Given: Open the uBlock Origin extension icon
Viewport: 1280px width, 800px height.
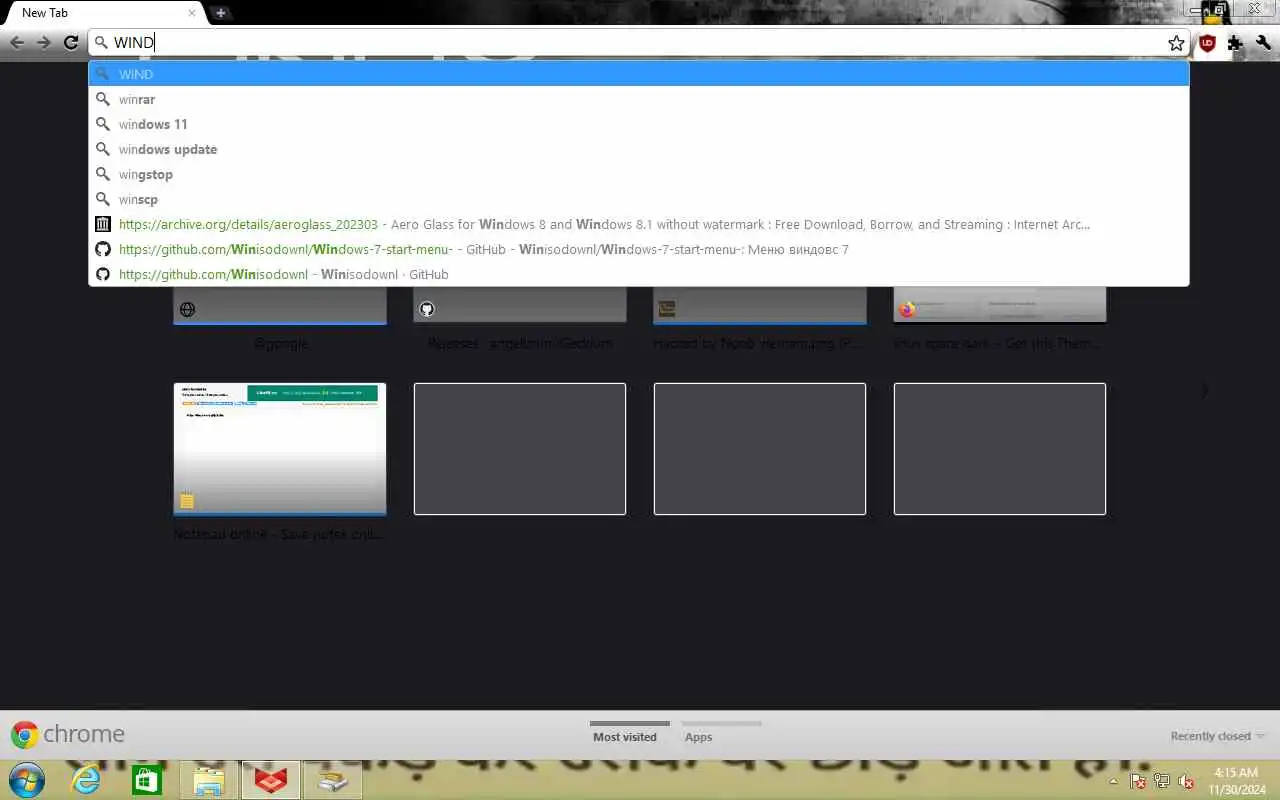Looking at the screenshot, I should coord(1207,43).
